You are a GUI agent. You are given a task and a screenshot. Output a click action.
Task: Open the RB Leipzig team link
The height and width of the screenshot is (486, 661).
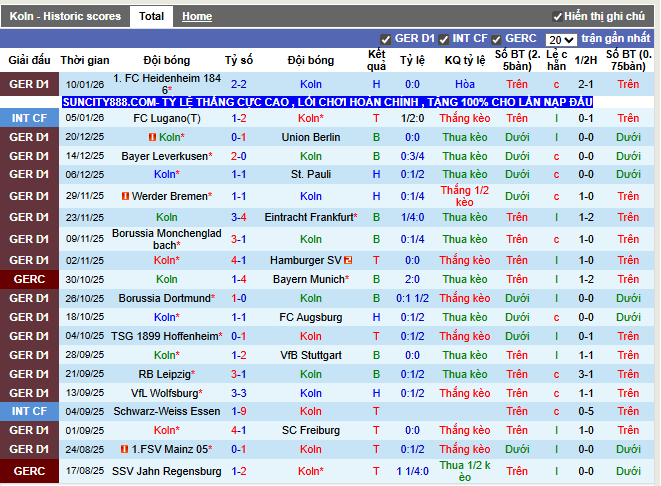click(x=165, y=374)
